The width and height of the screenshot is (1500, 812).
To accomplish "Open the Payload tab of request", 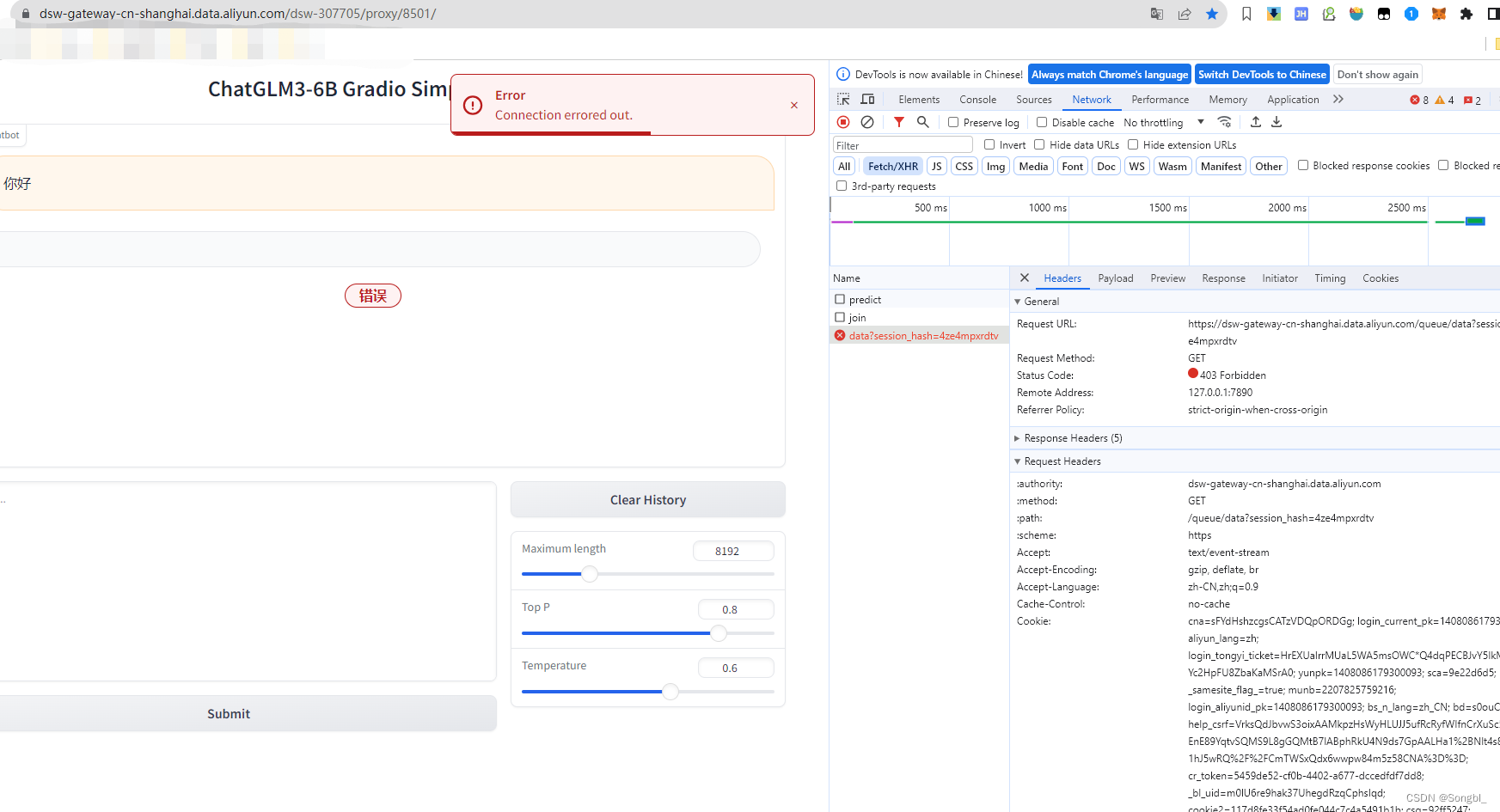I will tap(1115, 278).
